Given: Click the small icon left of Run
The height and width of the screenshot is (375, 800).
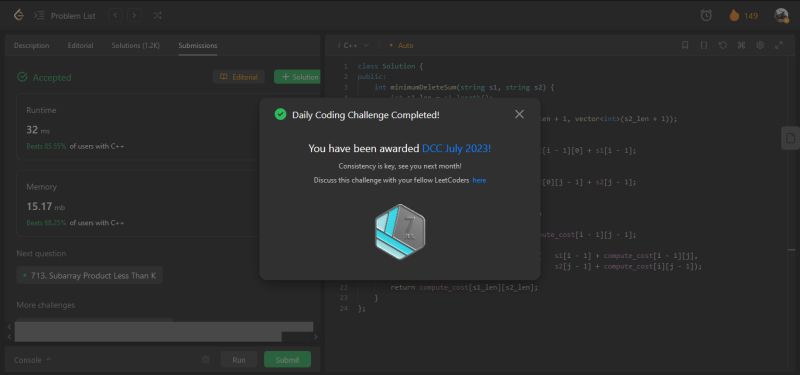Looking at the screenshot, I should (x=206, y=360).
